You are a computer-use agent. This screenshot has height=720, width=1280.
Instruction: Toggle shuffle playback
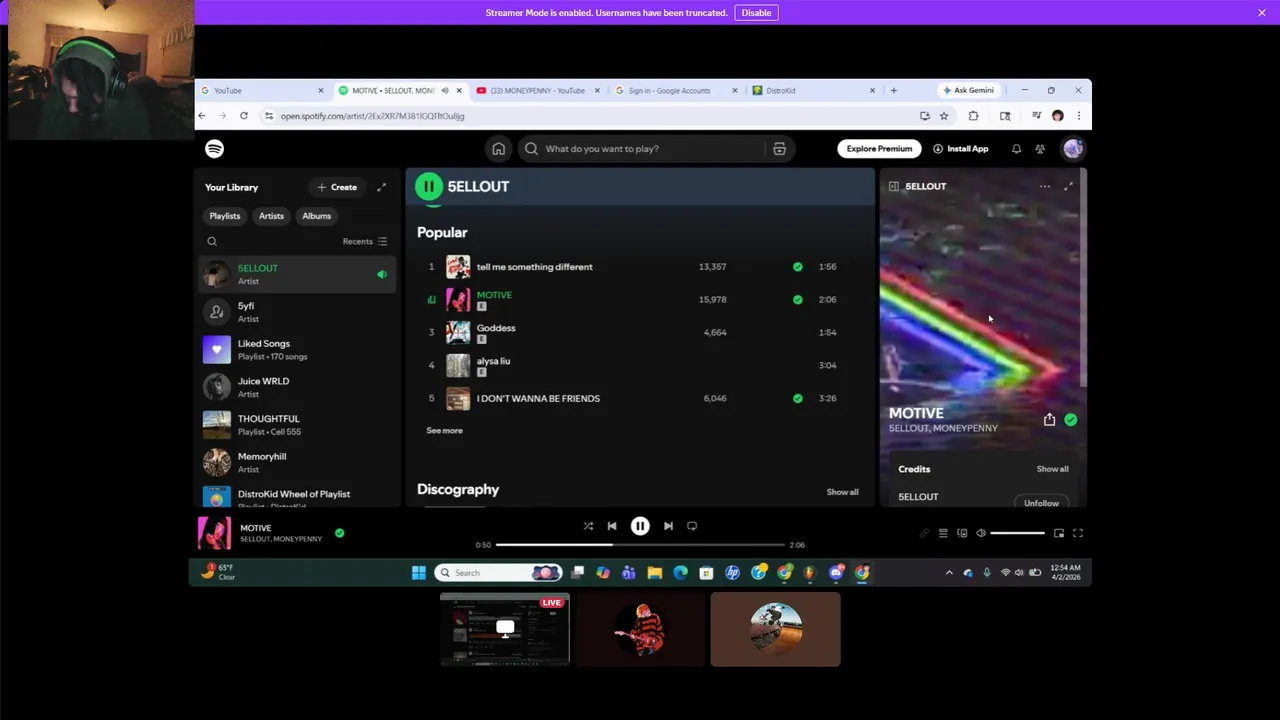coord(588,526)
